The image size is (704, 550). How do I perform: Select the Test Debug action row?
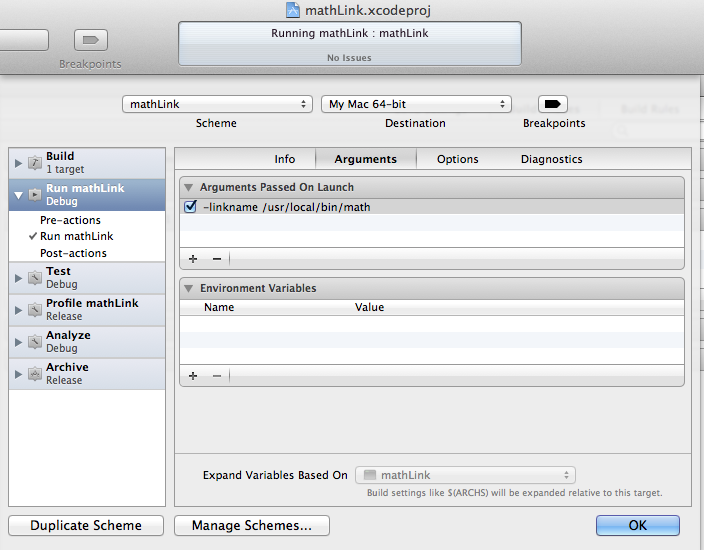click(x=87, y=278)
